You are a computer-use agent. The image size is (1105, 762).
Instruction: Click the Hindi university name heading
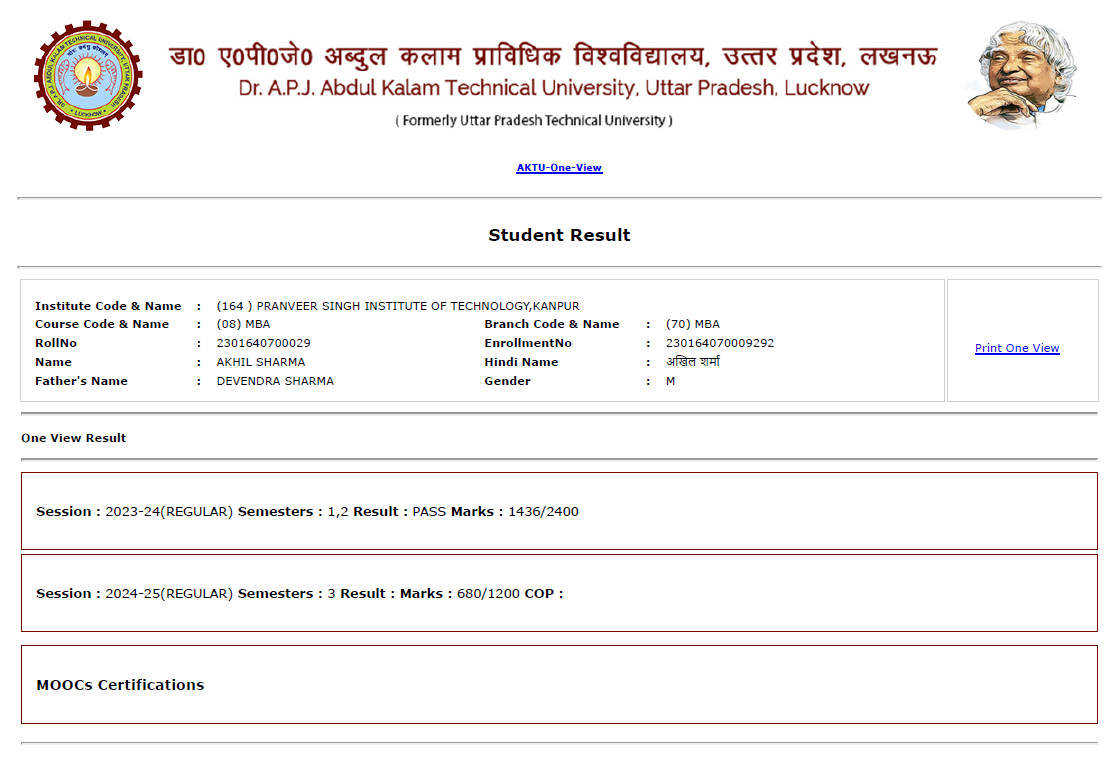click(x=553, y=56)
